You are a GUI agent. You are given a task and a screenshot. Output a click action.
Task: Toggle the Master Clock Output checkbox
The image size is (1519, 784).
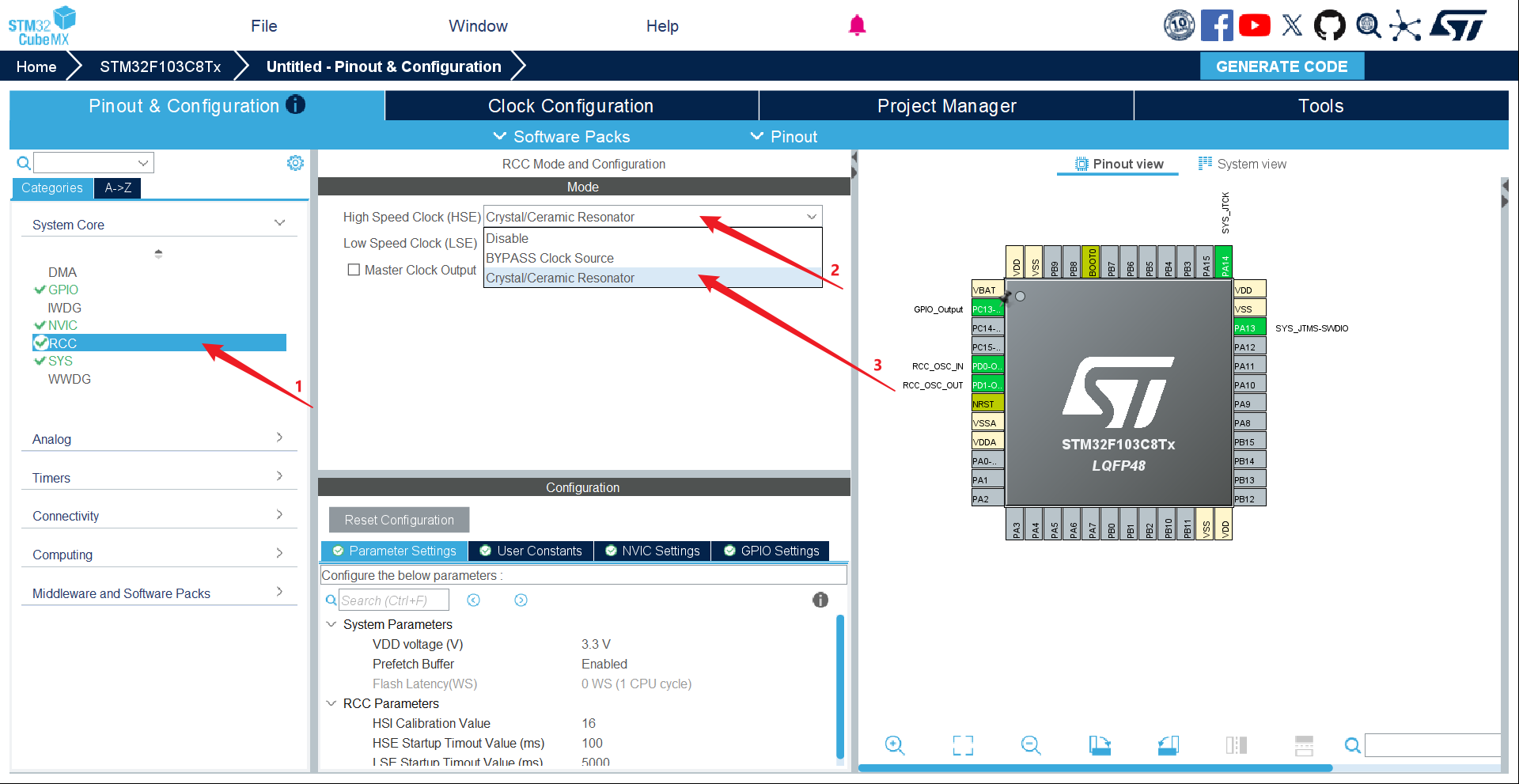tap(354, 270)
